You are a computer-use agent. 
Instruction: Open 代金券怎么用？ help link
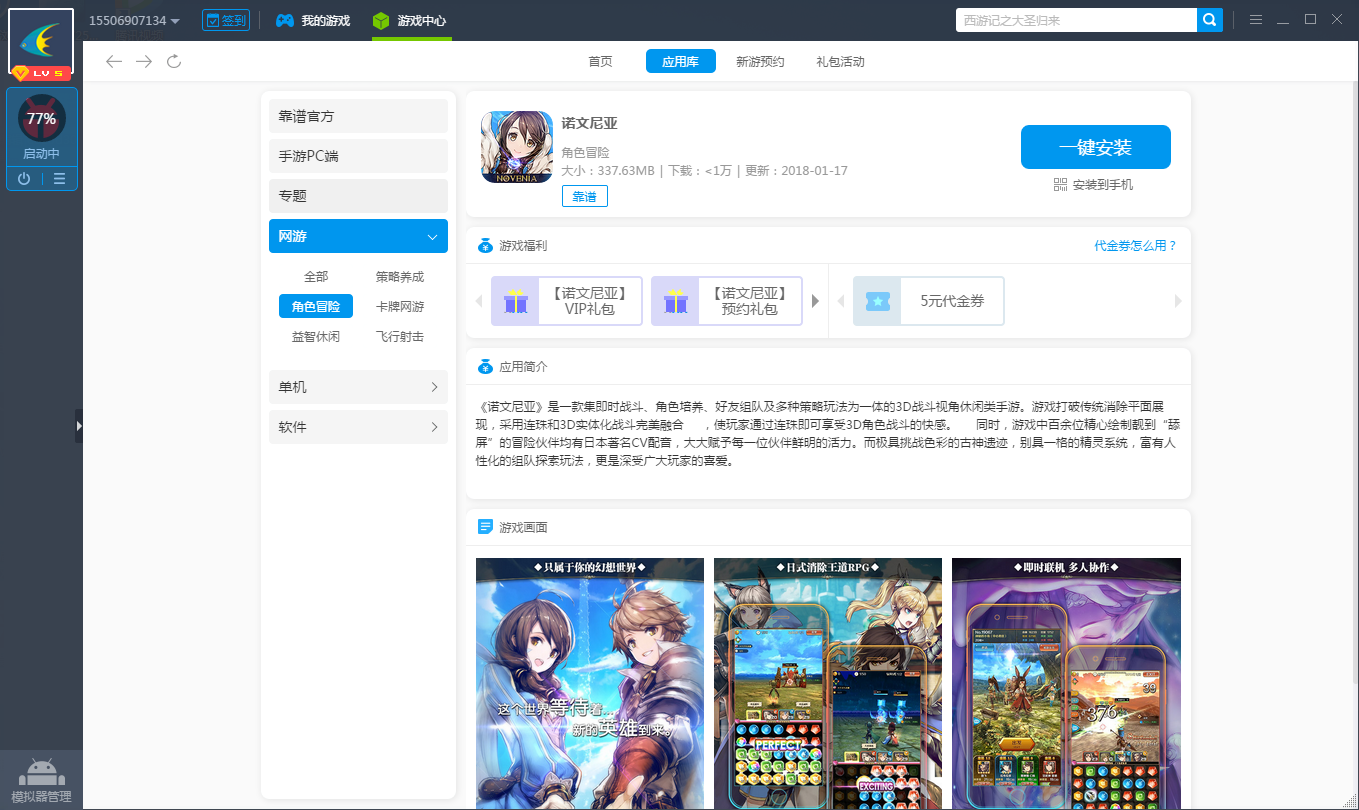1135,246
